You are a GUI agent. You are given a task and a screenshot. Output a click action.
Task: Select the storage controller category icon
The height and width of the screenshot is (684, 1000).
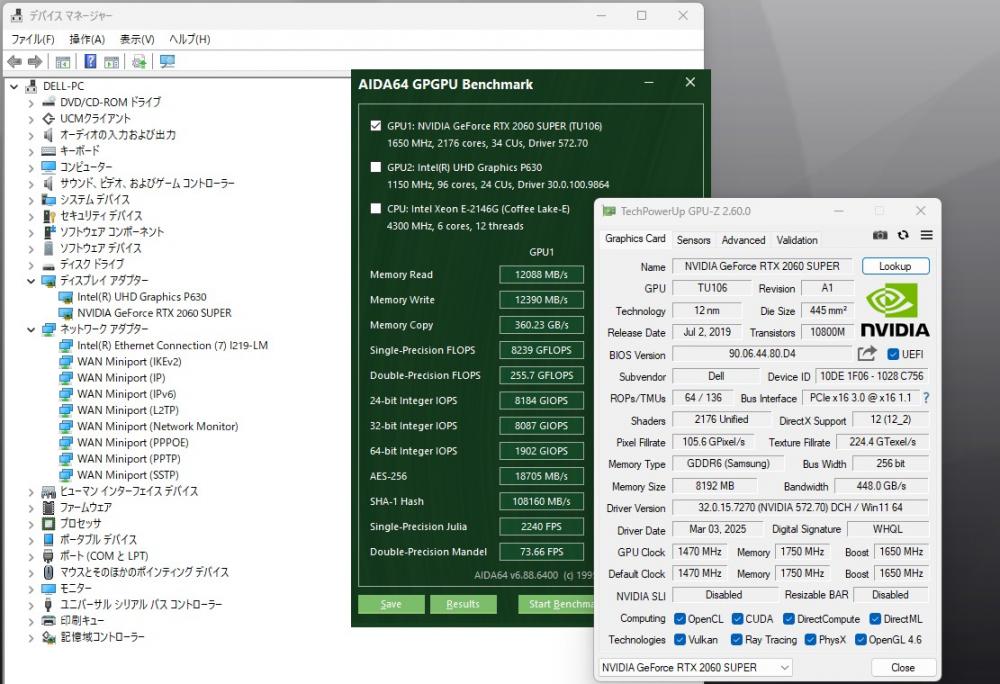click(48, 637)
